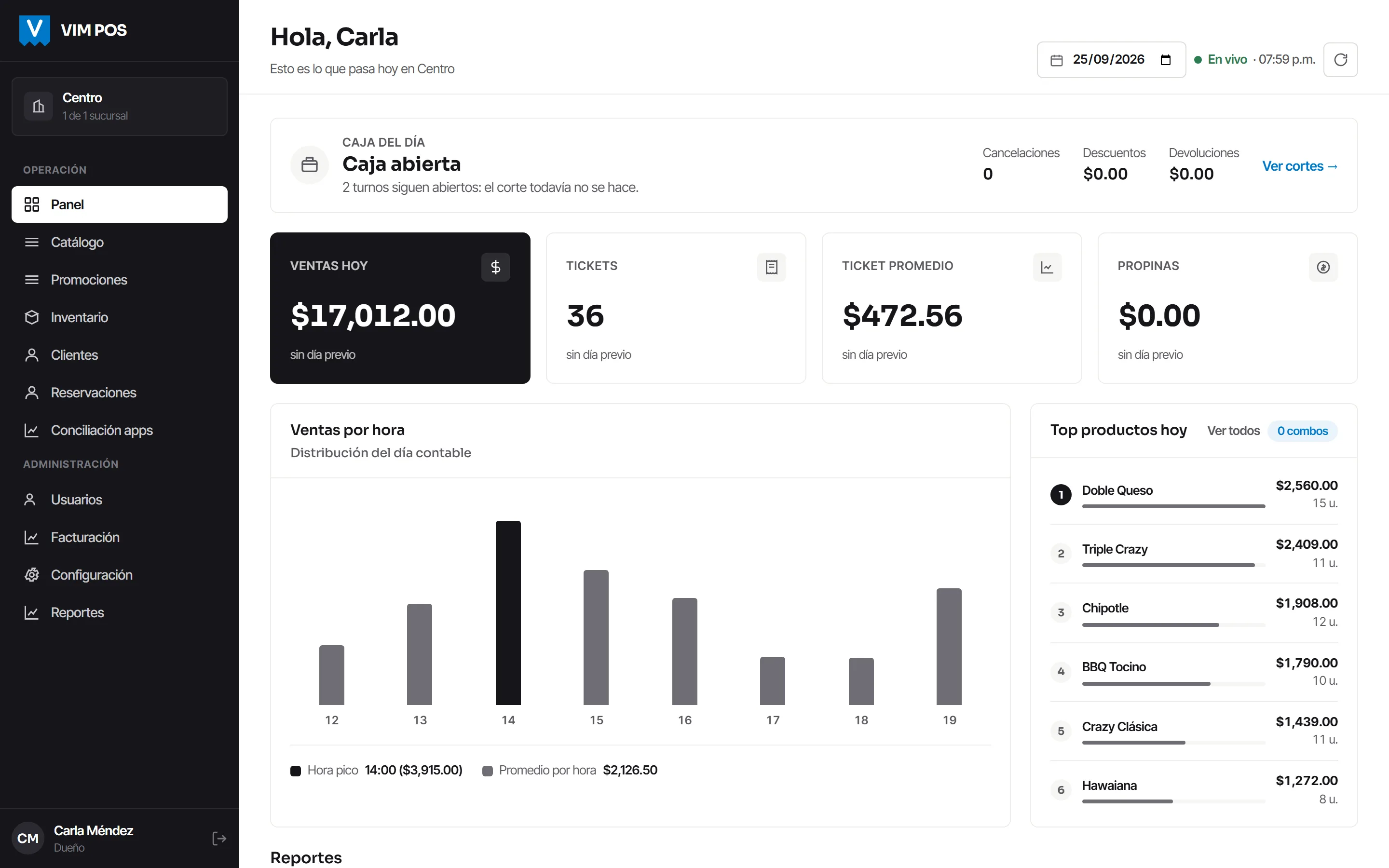Select the Triple Crazy product row

tap(1194, 554)
